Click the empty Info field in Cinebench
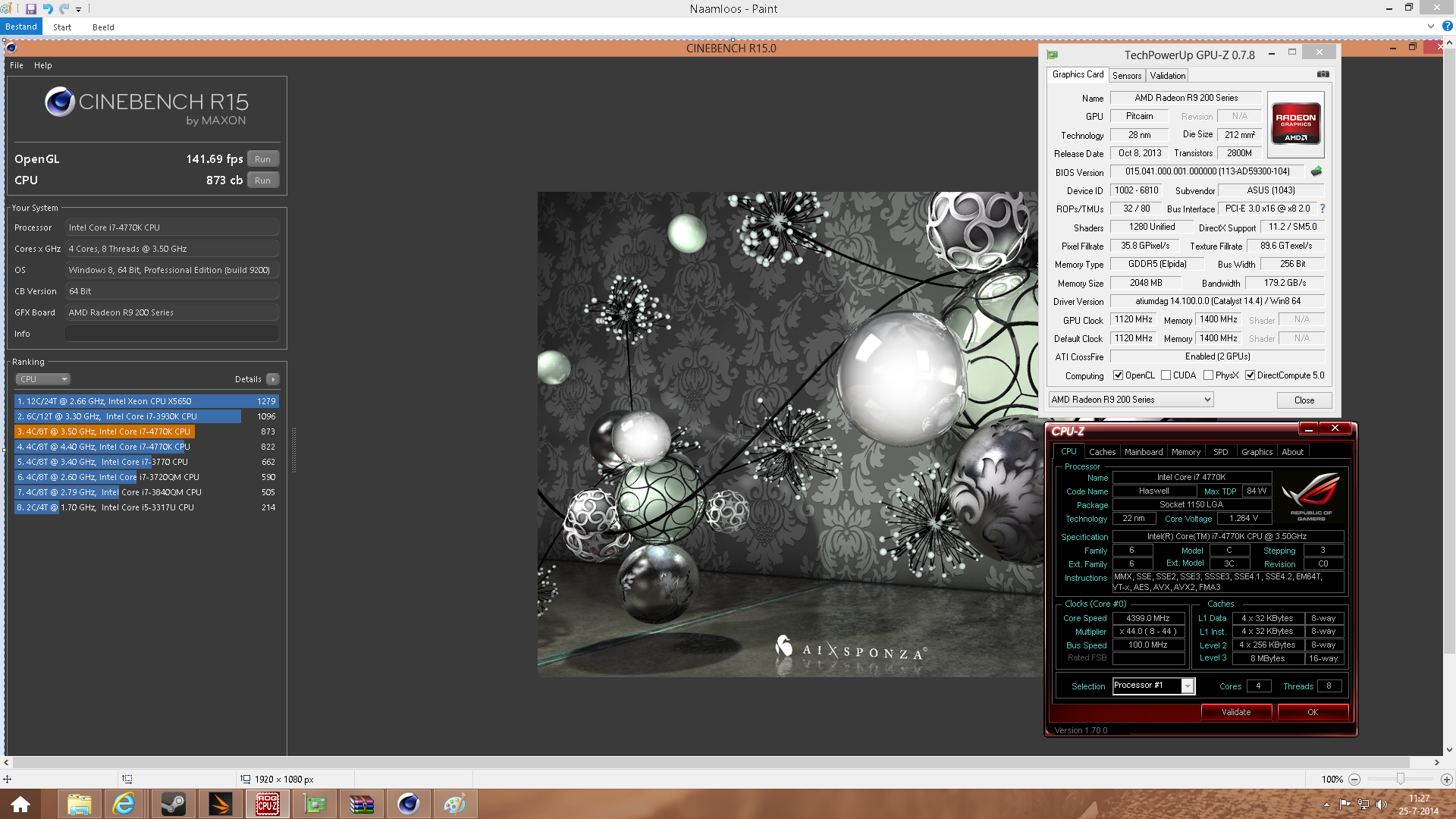 [x=172, y=334]
